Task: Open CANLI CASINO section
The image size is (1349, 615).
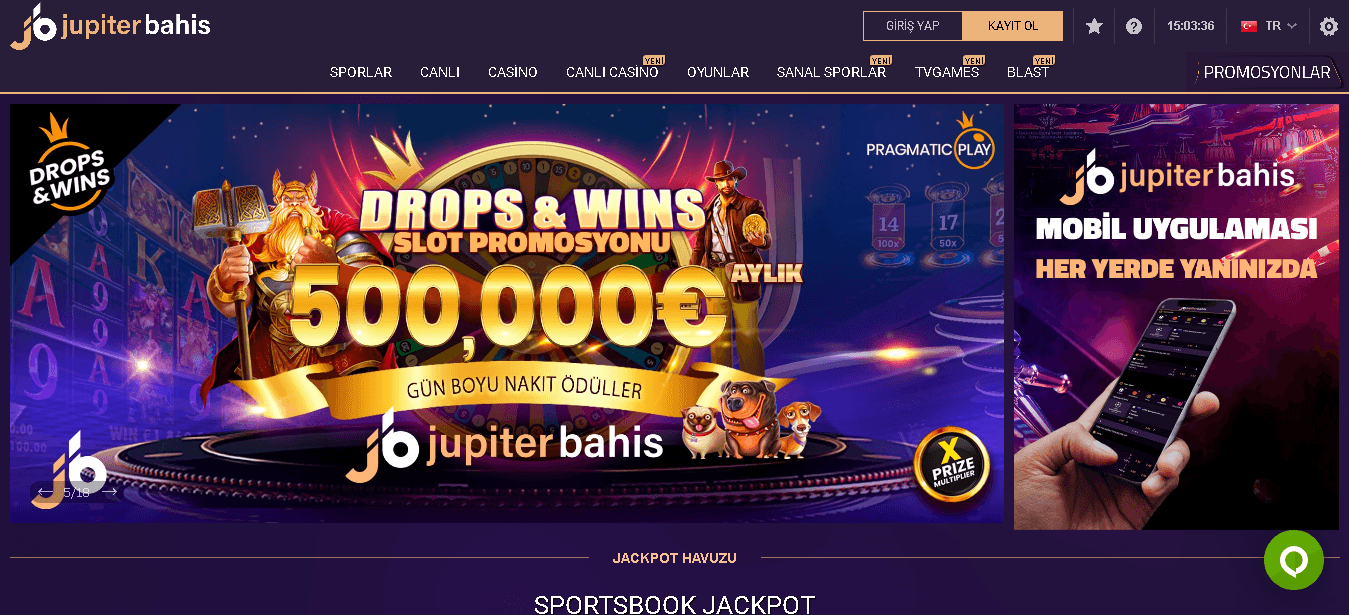Action: tap(612, 72)
